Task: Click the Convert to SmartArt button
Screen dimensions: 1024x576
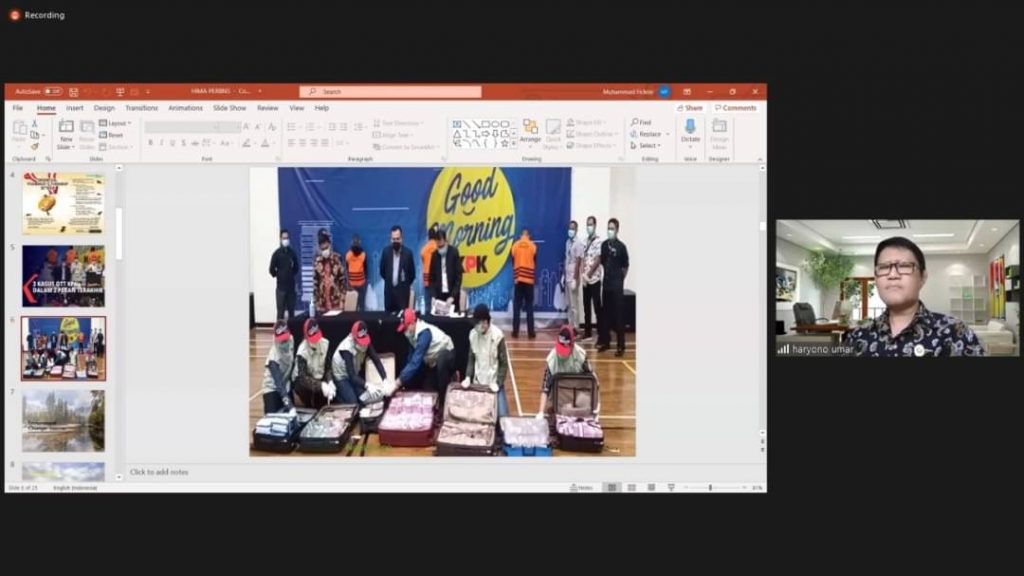Action: [x=404, y=148]
